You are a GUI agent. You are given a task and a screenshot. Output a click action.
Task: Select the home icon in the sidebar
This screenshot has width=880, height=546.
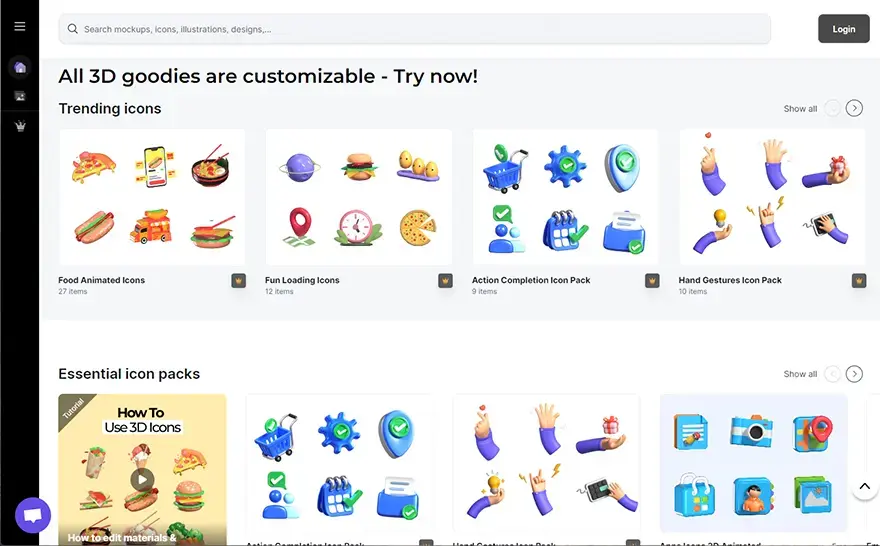coord(20,68)
